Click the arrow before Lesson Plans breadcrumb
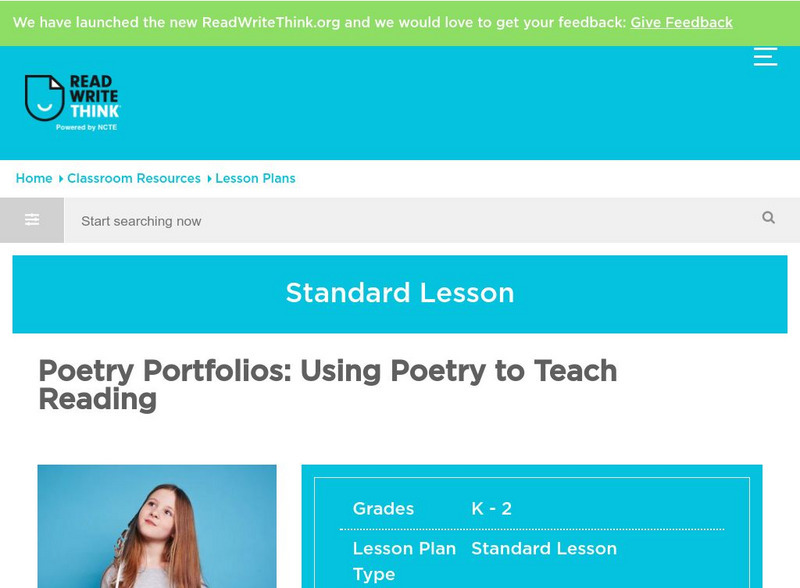Viewport: 800px width, 588px height. pyautogui.click(x=209, y=179)
